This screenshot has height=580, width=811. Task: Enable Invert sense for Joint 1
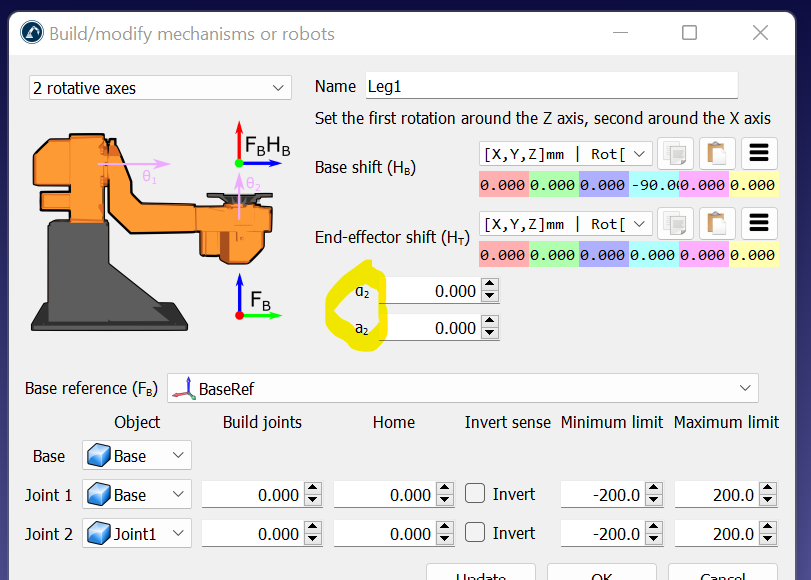tap(476, 494)
